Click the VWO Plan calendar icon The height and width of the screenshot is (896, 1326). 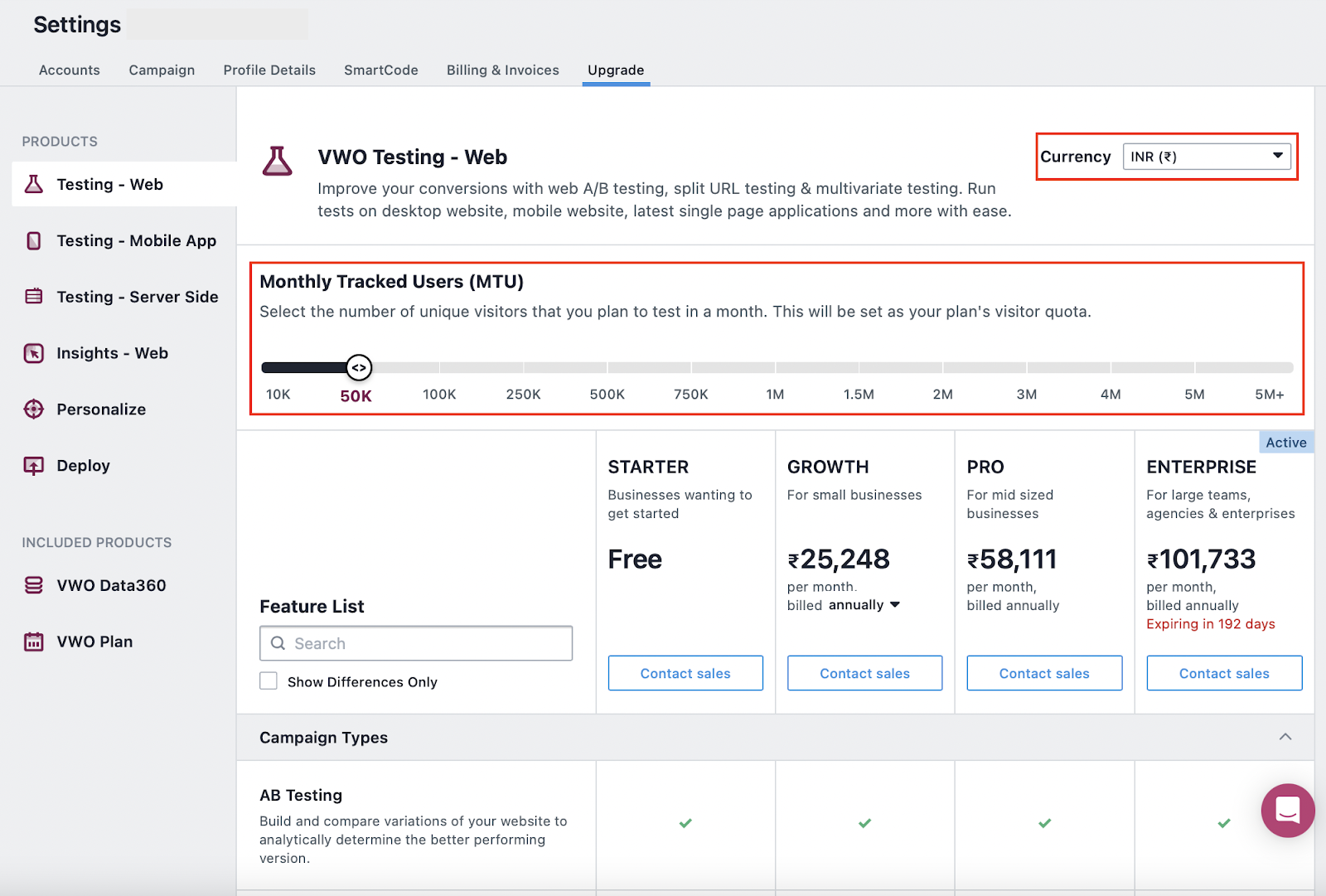tap(34, 642)
